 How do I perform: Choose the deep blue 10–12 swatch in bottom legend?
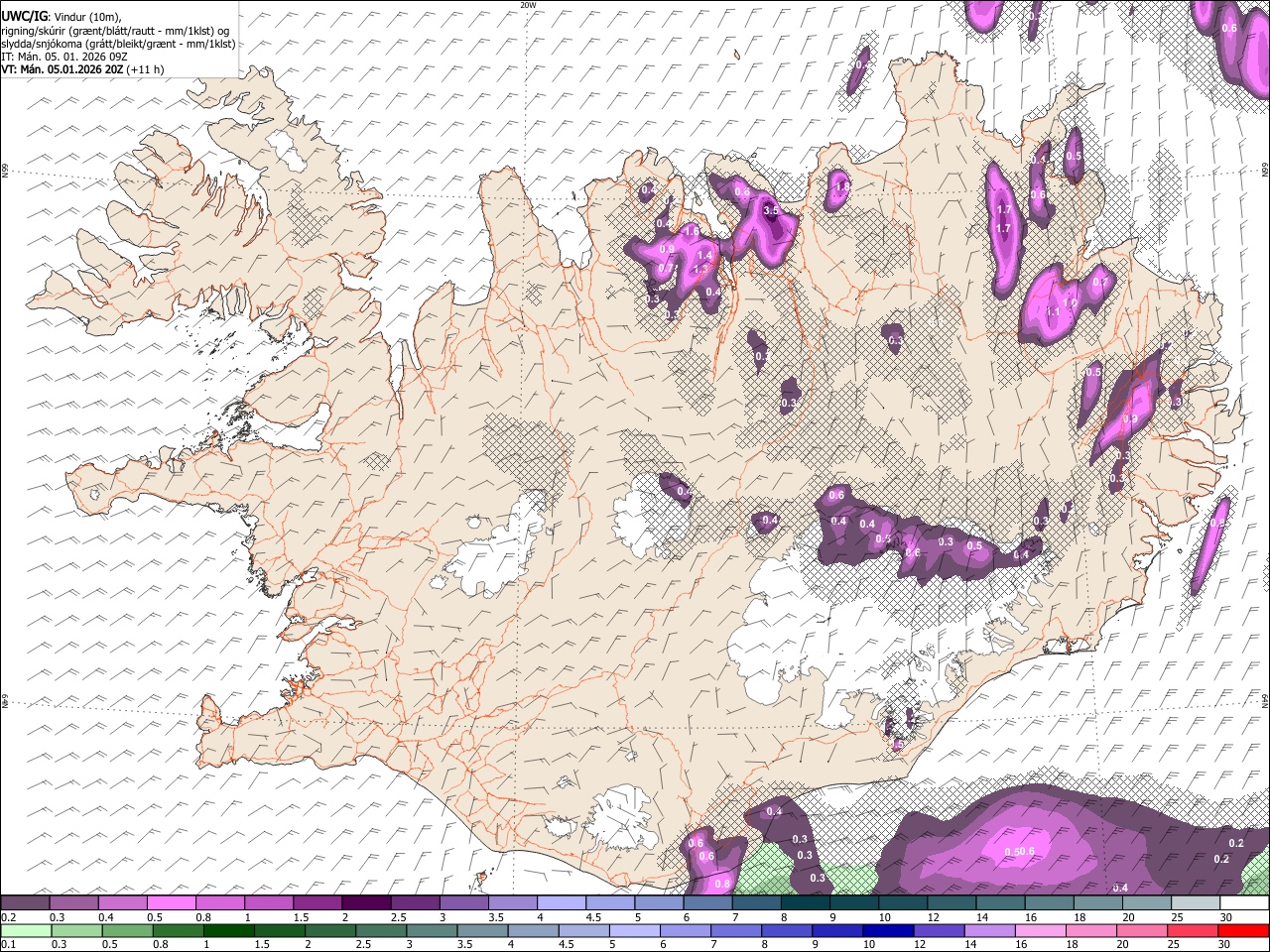click(x=889, y=930)
